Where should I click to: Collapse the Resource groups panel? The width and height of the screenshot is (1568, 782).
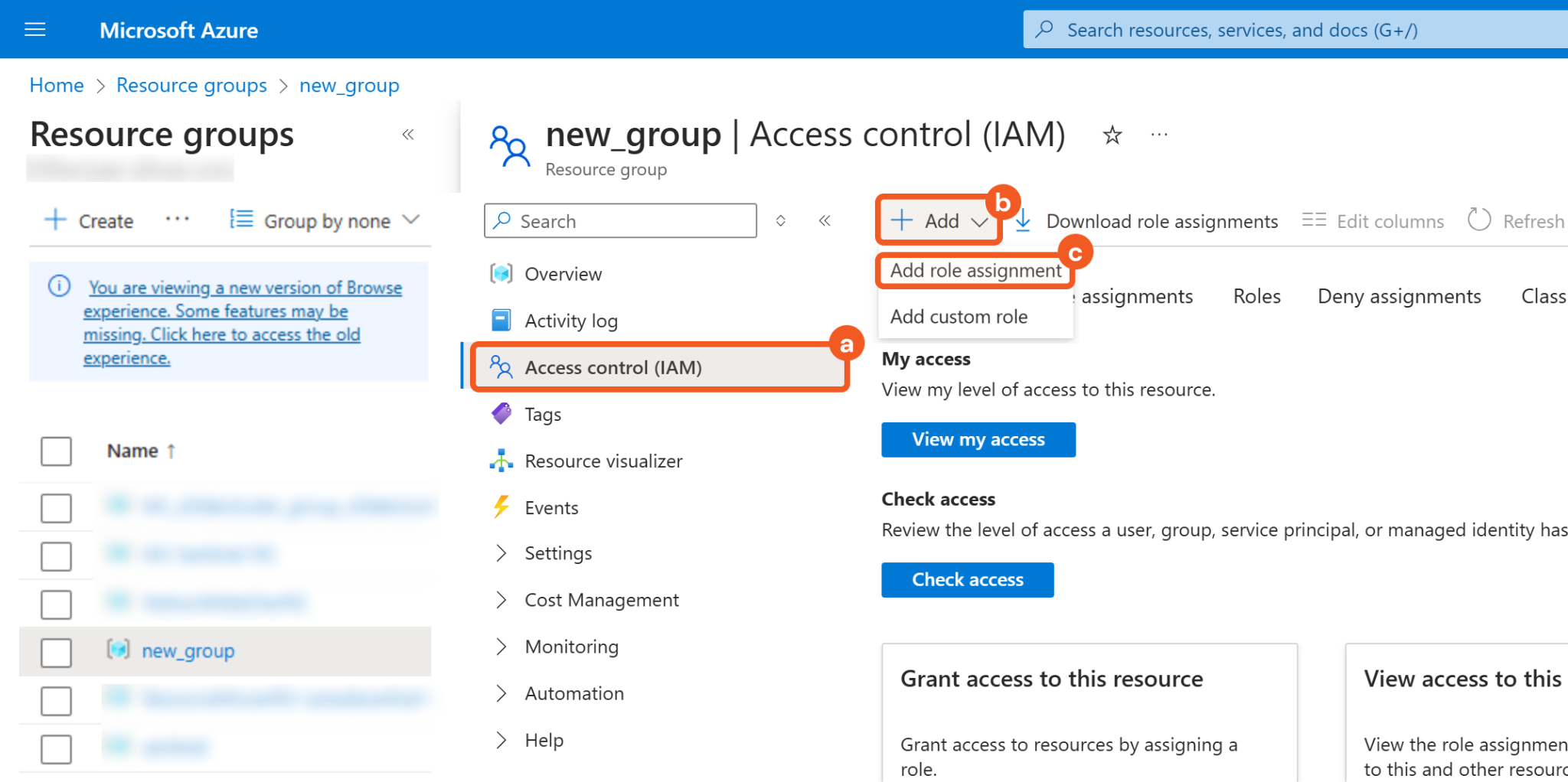click(408, 135)
